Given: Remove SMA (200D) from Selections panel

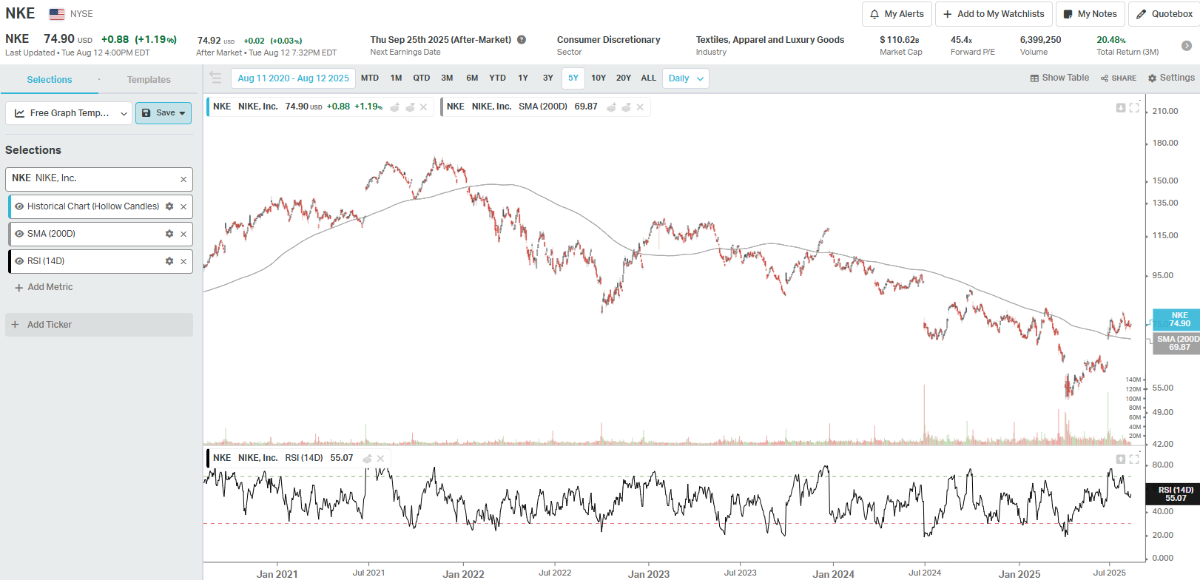Looking at the screenshot, I should (x=183, y=233).
